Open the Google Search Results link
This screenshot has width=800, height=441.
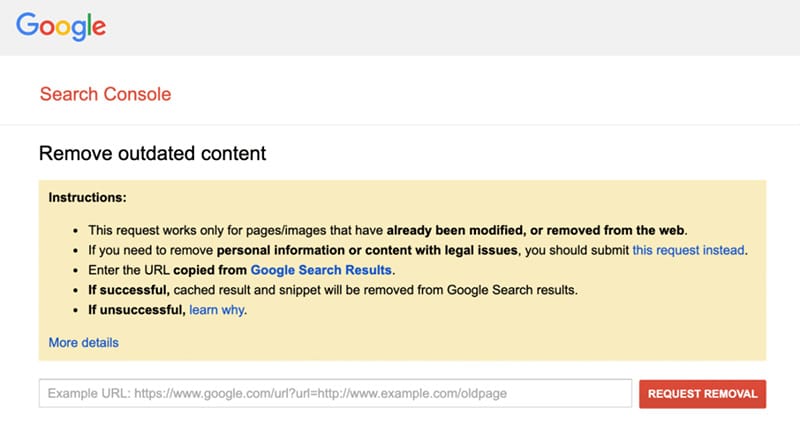[x=321, y=270]
